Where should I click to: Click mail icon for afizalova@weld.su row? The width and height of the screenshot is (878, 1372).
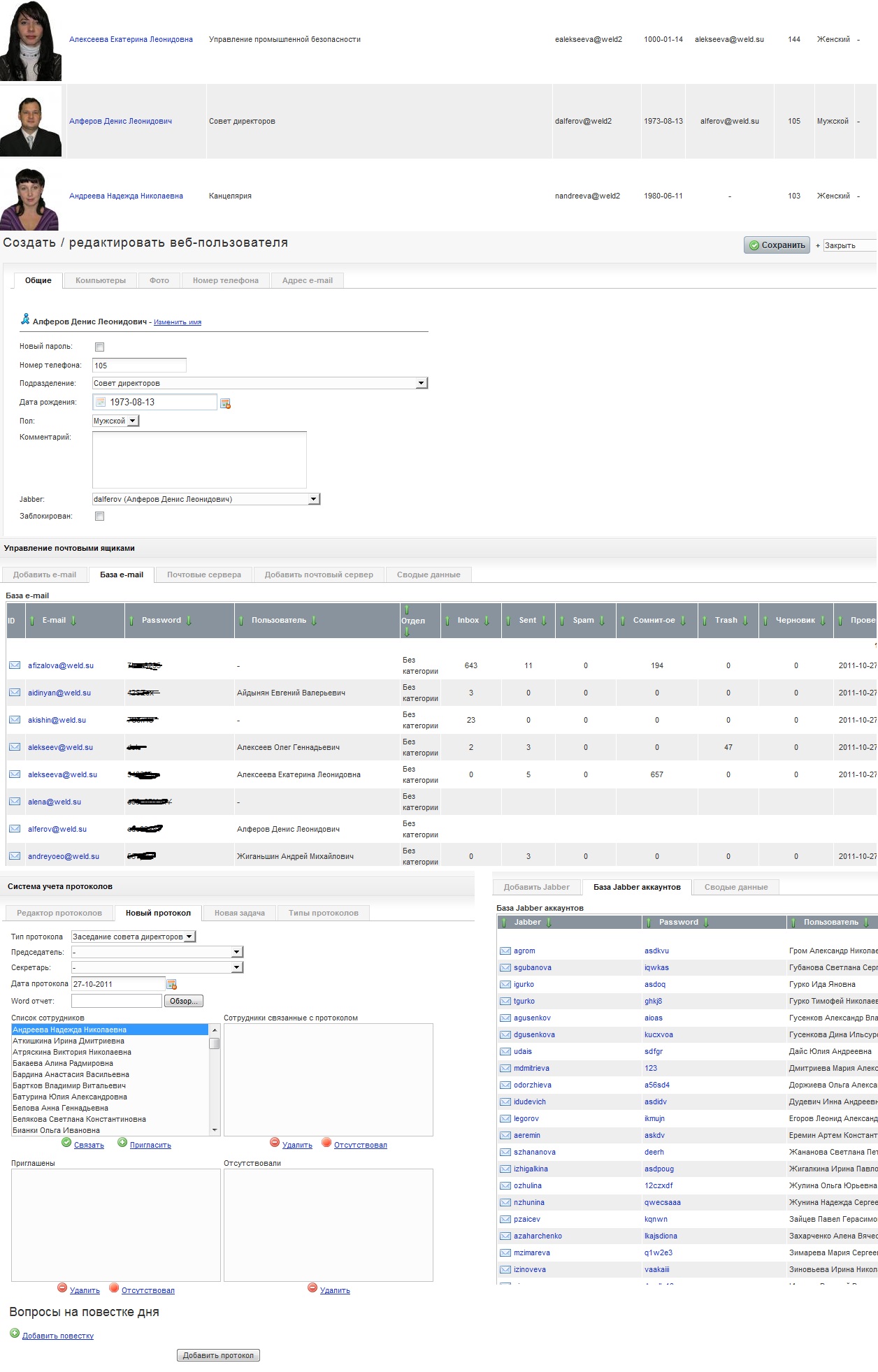(15, 665)
